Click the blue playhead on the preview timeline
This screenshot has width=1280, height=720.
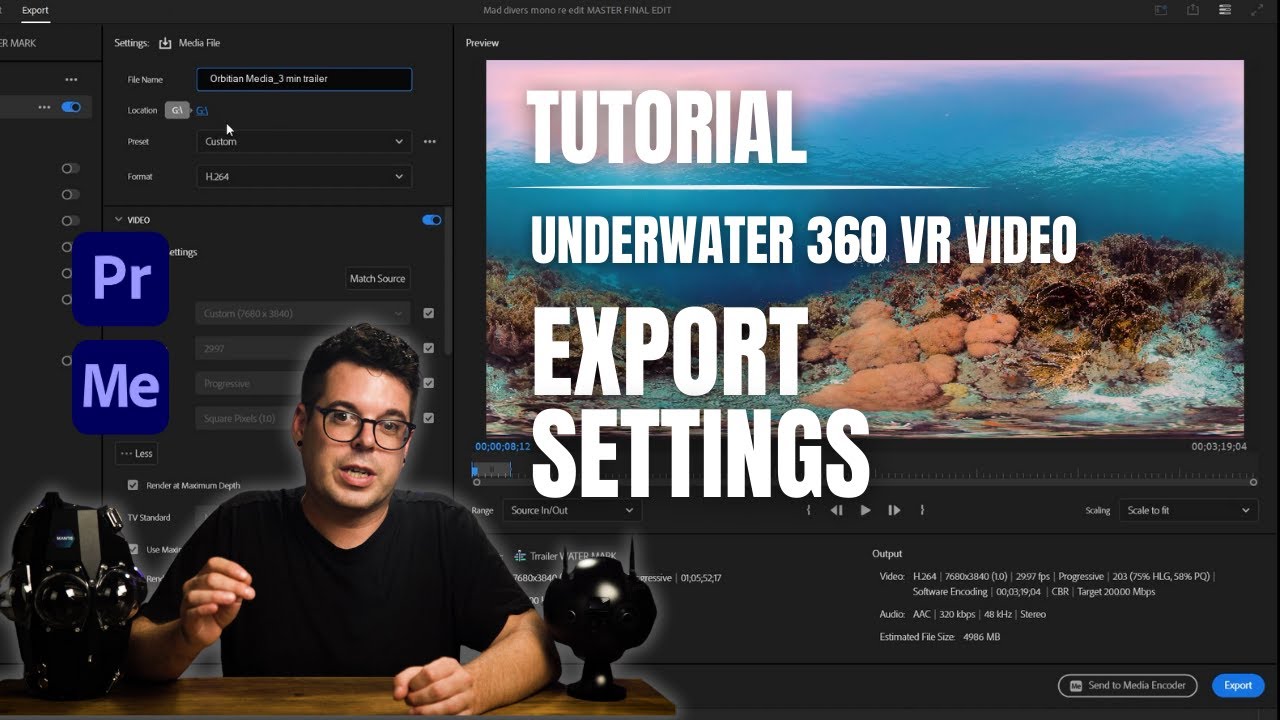(475, 470)
